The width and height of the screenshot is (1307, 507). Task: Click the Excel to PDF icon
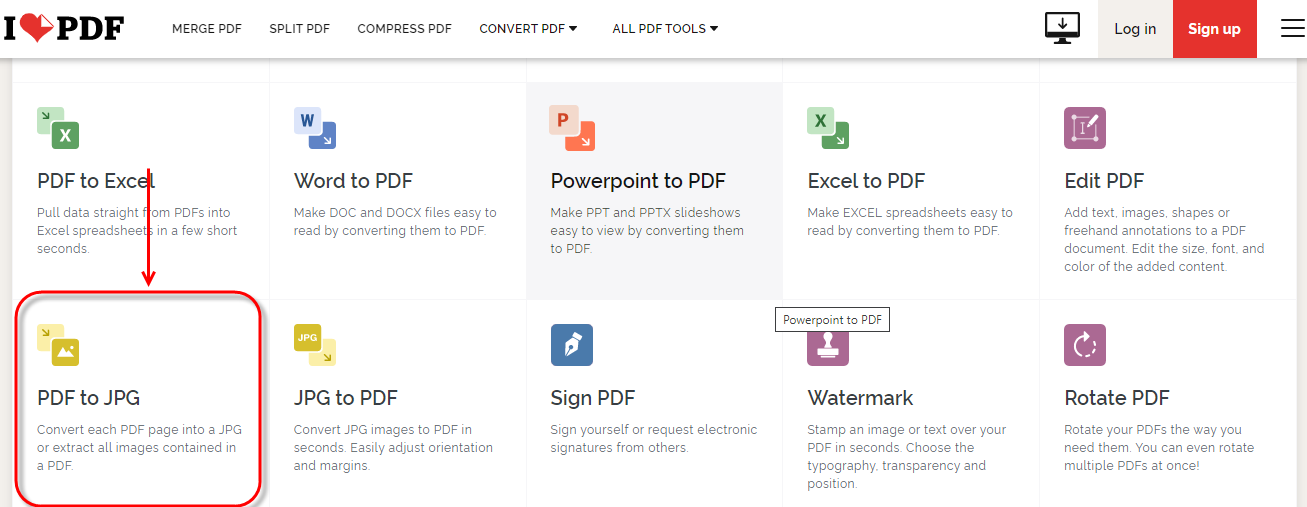tap(828, 128)
